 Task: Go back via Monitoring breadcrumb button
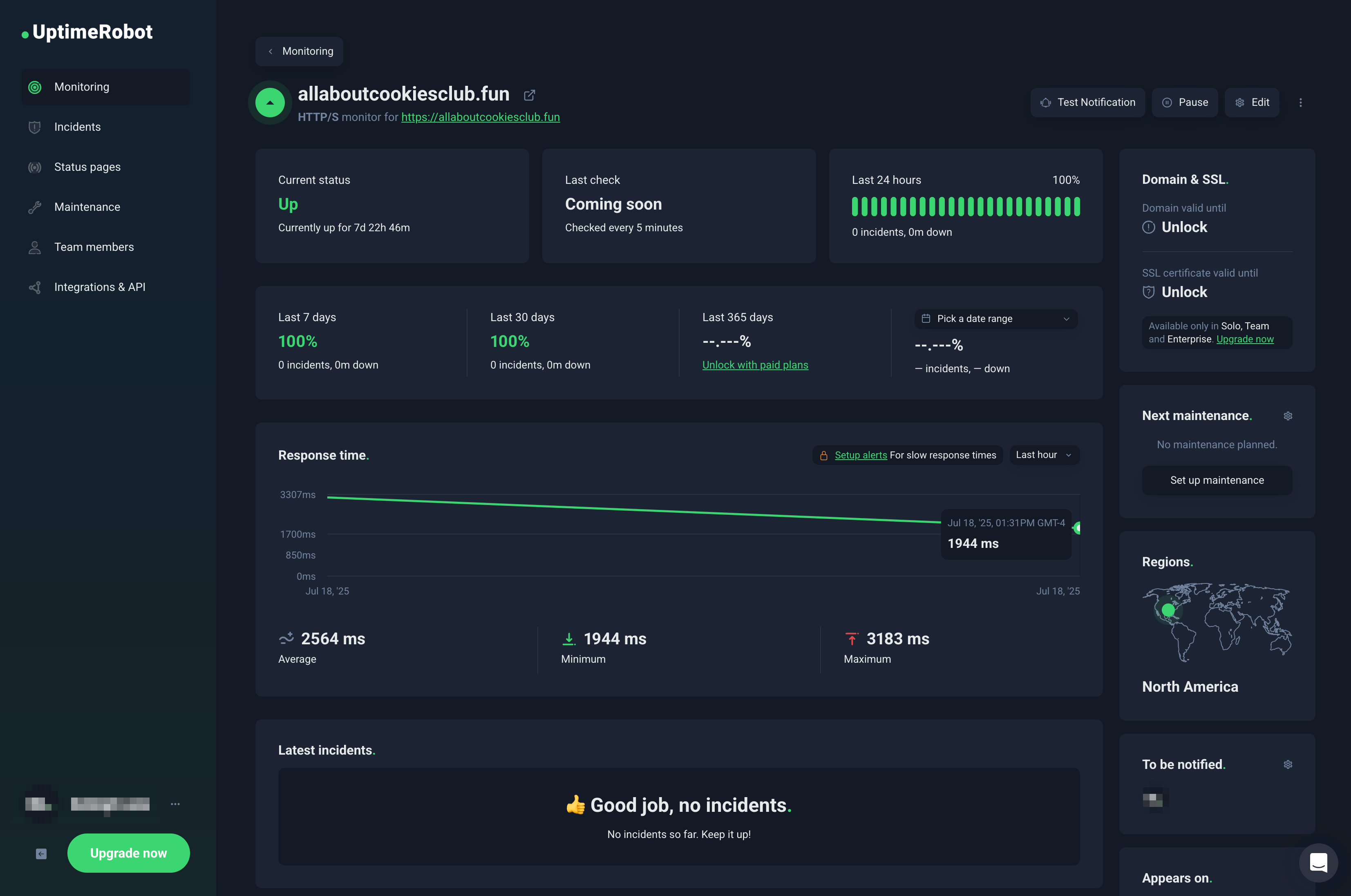point(299,51)
